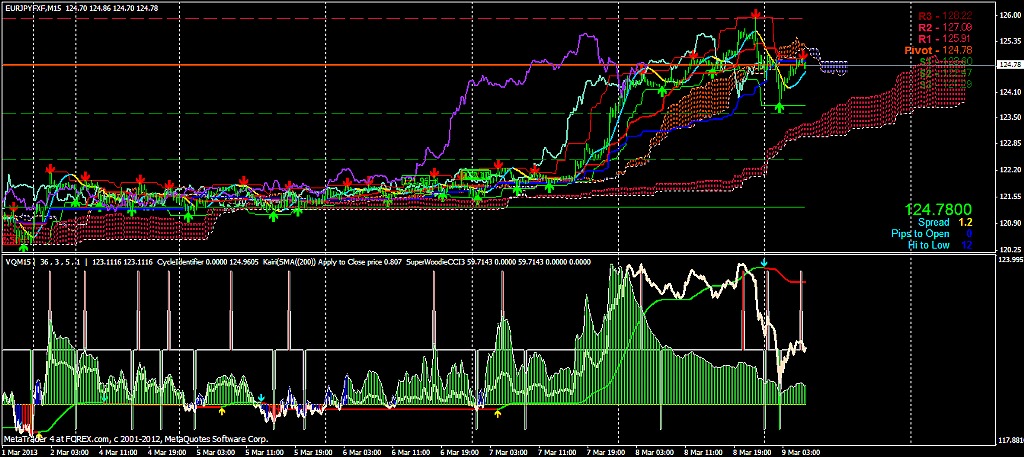The image size is (1024, 457).
Task: Select the horizontal orange pivot line
Action: tap(300, 65)
